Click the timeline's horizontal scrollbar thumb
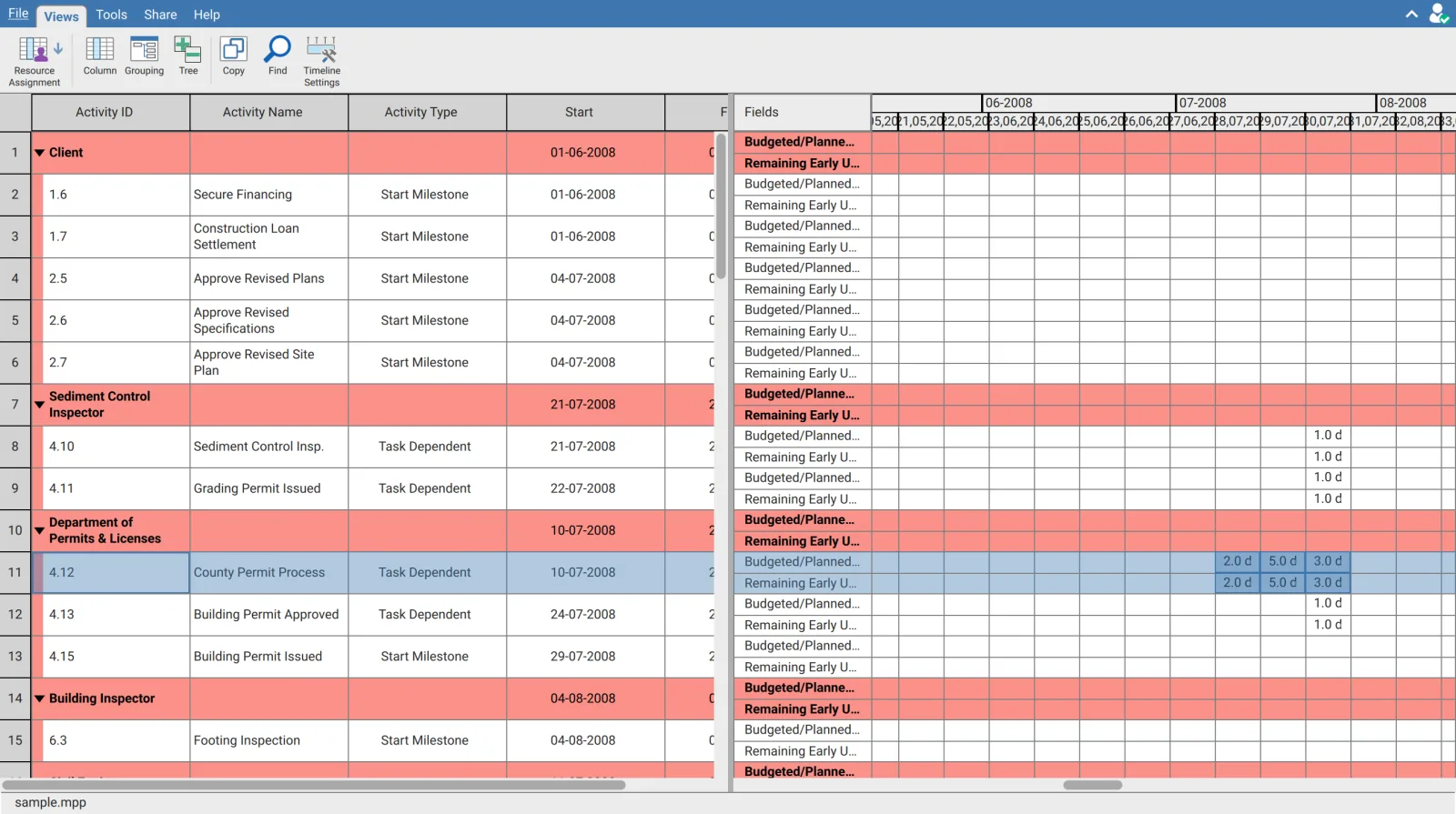The width and height of the screenshot is (1456, 814). coord(1092,785)
